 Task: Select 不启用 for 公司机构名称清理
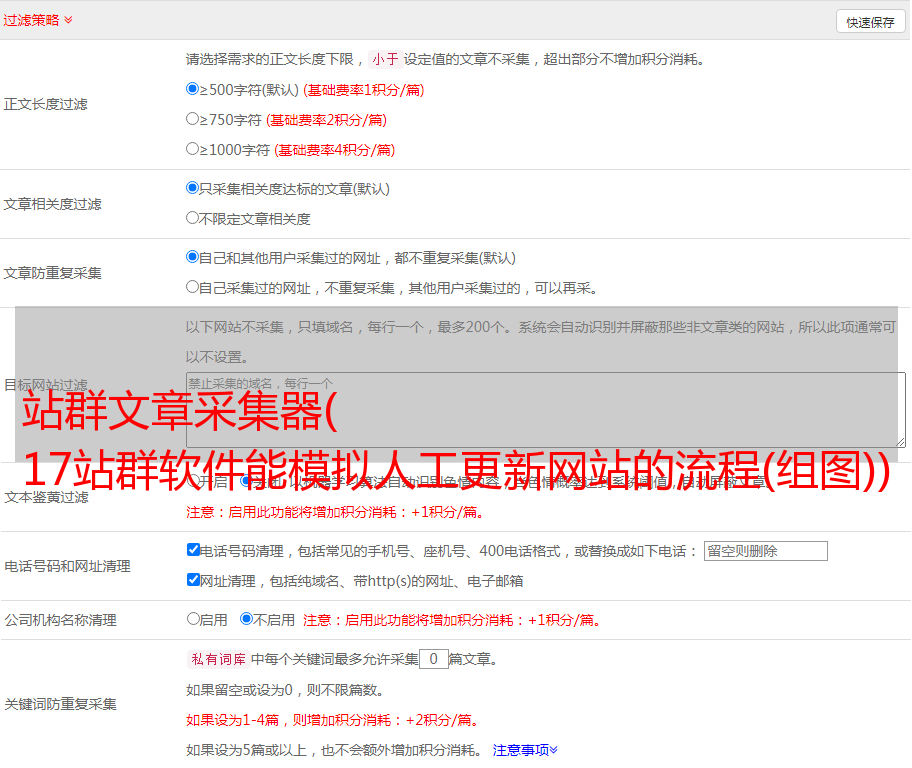(x=246, y=619)
